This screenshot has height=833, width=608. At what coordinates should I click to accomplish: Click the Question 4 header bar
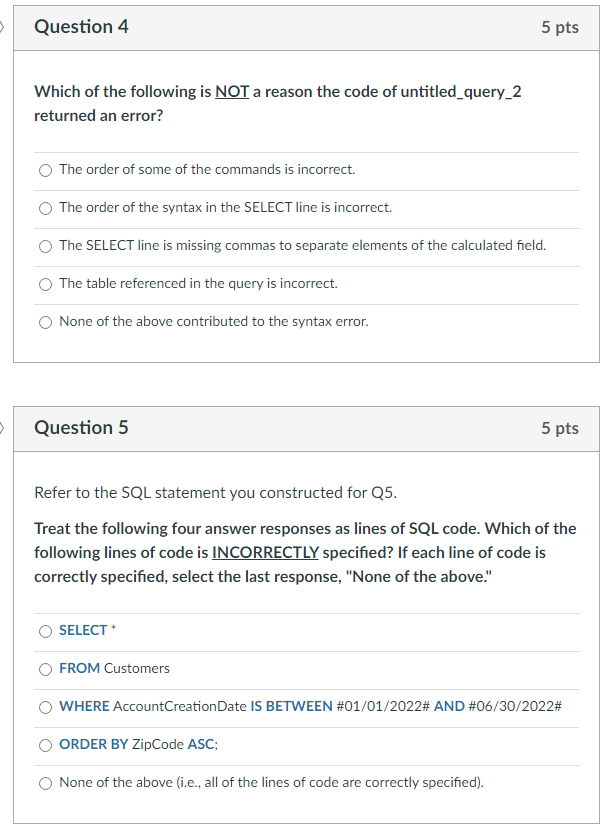click(x=300, y=27)
